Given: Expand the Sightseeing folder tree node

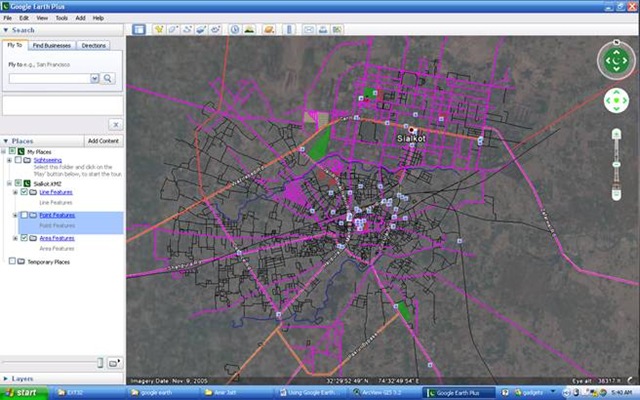Looking at the screenshot, I should coord(9,160).
